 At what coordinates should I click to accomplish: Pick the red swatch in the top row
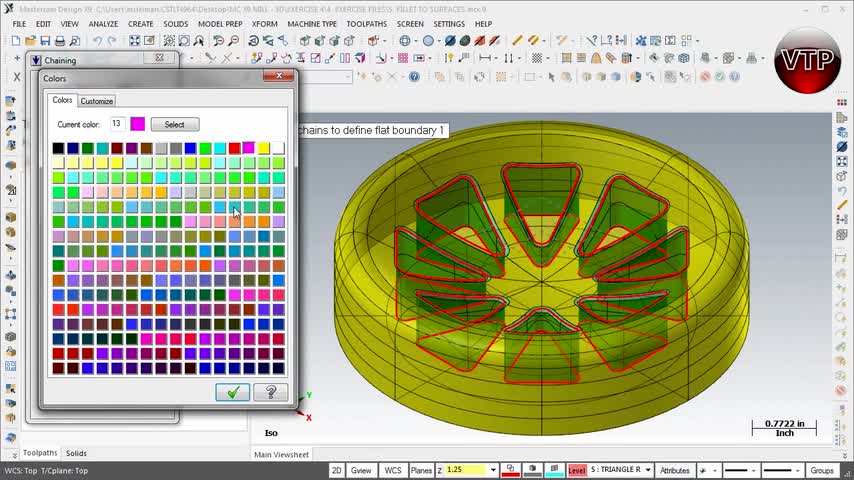tap(234, 148)
